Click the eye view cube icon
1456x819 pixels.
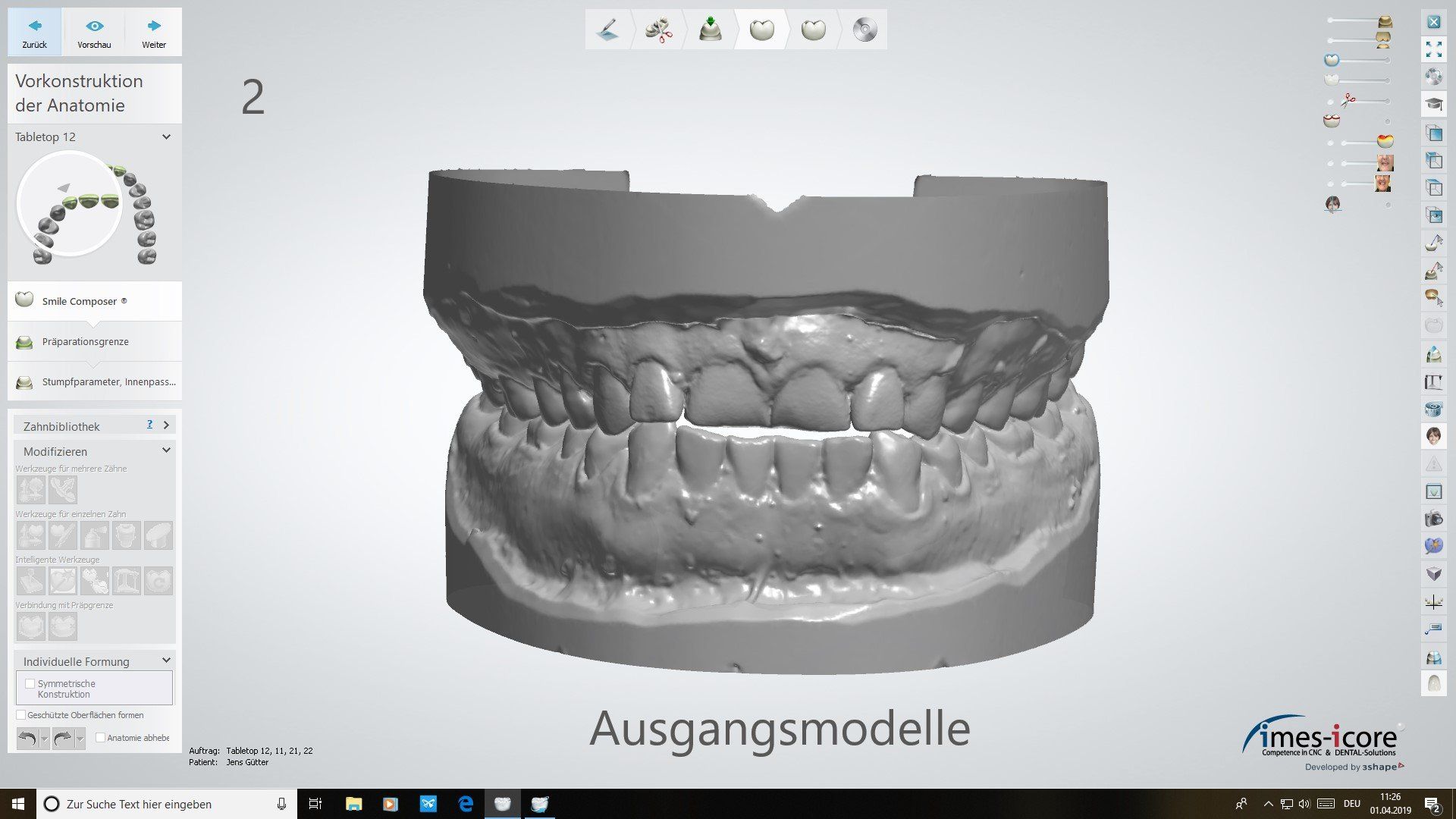point(1433,215)
